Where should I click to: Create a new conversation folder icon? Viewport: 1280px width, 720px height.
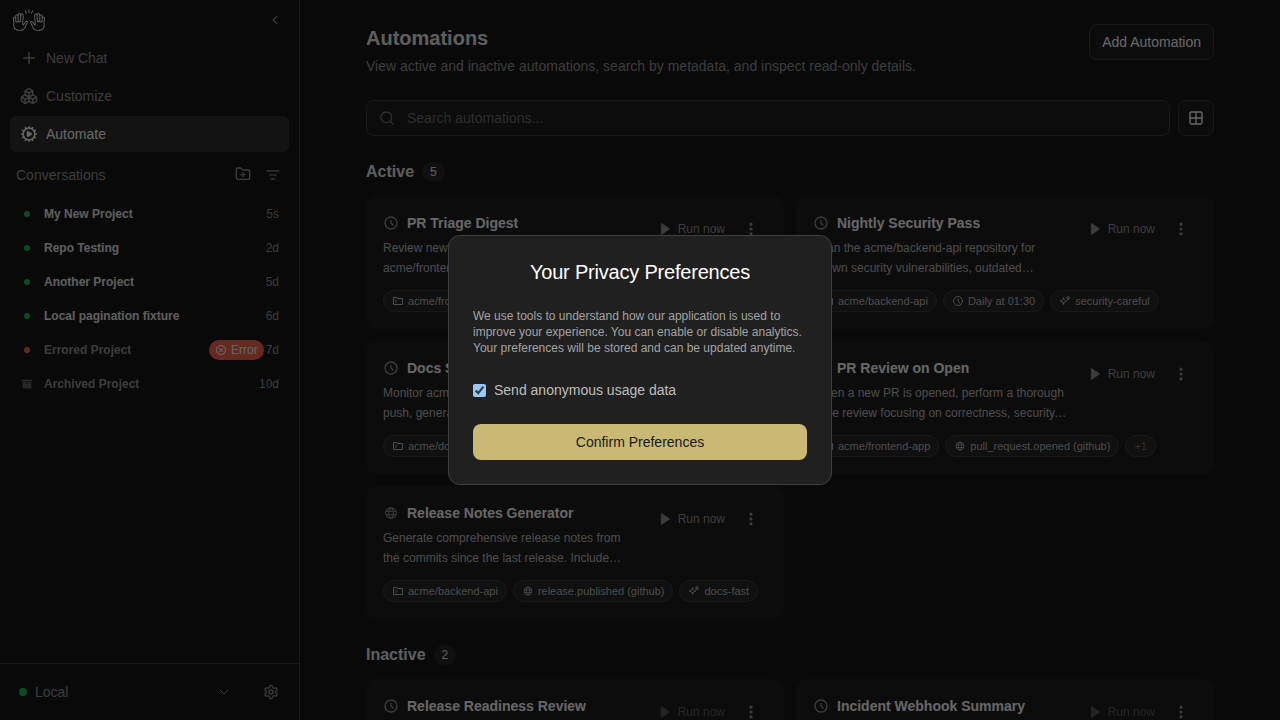coord(243,174)
